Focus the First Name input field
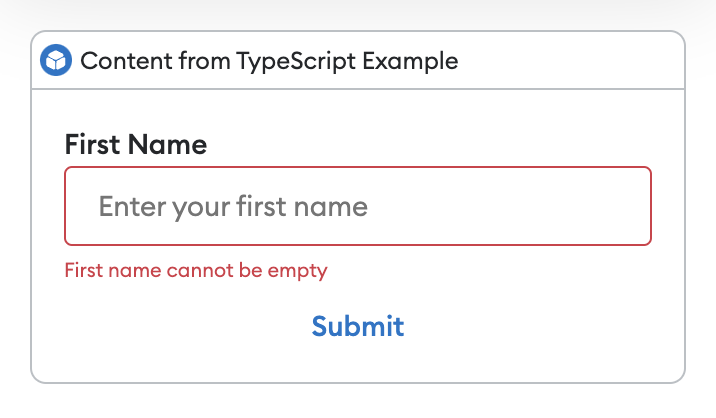Image resolution: width=716 pixels, height=418 pixels. click(358, 206)
